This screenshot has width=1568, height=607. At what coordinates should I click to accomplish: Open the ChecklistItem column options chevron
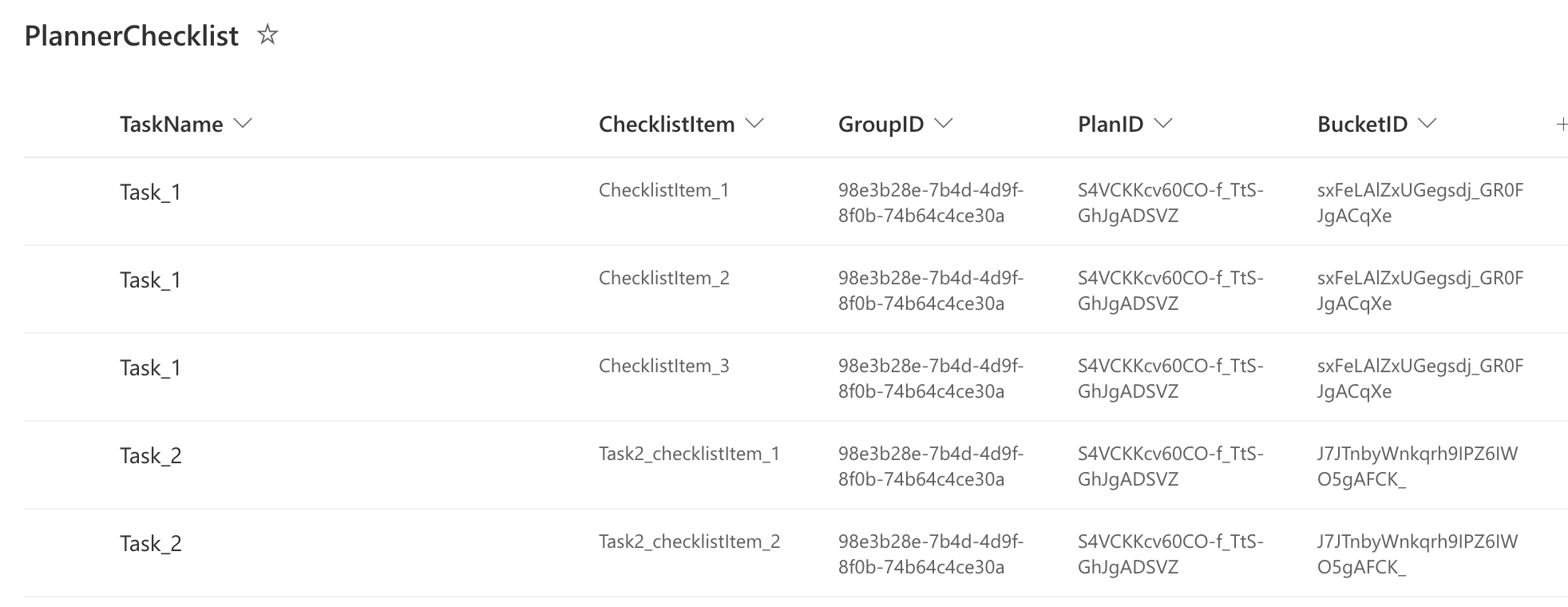pos(754,123)
